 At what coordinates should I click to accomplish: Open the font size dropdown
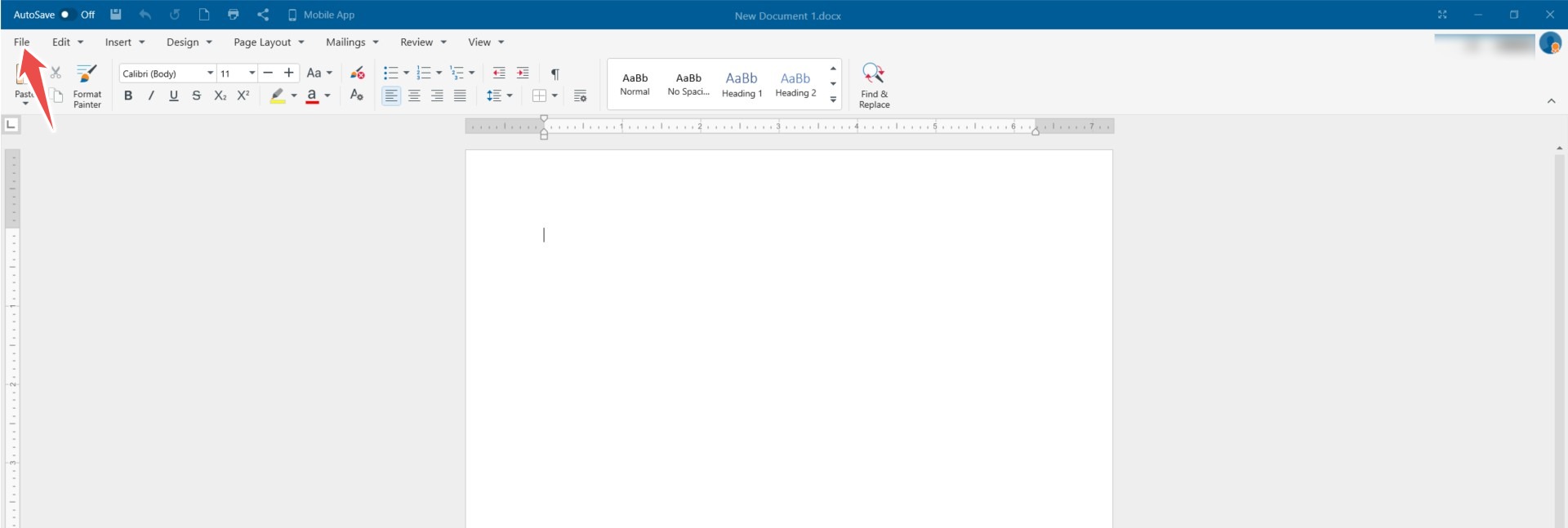(x=252, y=73)
